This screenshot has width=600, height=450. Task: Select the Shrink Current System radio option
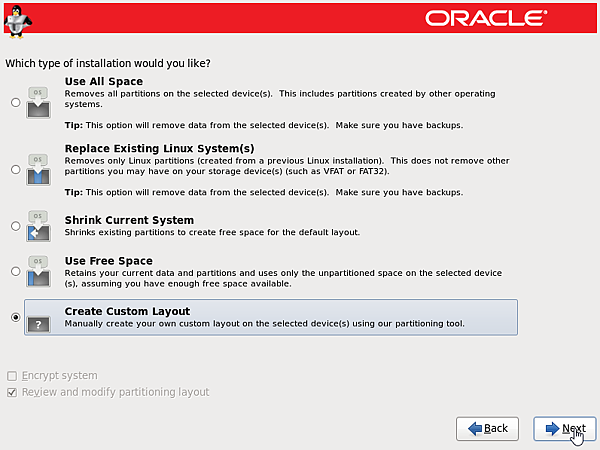click(14, 226)
